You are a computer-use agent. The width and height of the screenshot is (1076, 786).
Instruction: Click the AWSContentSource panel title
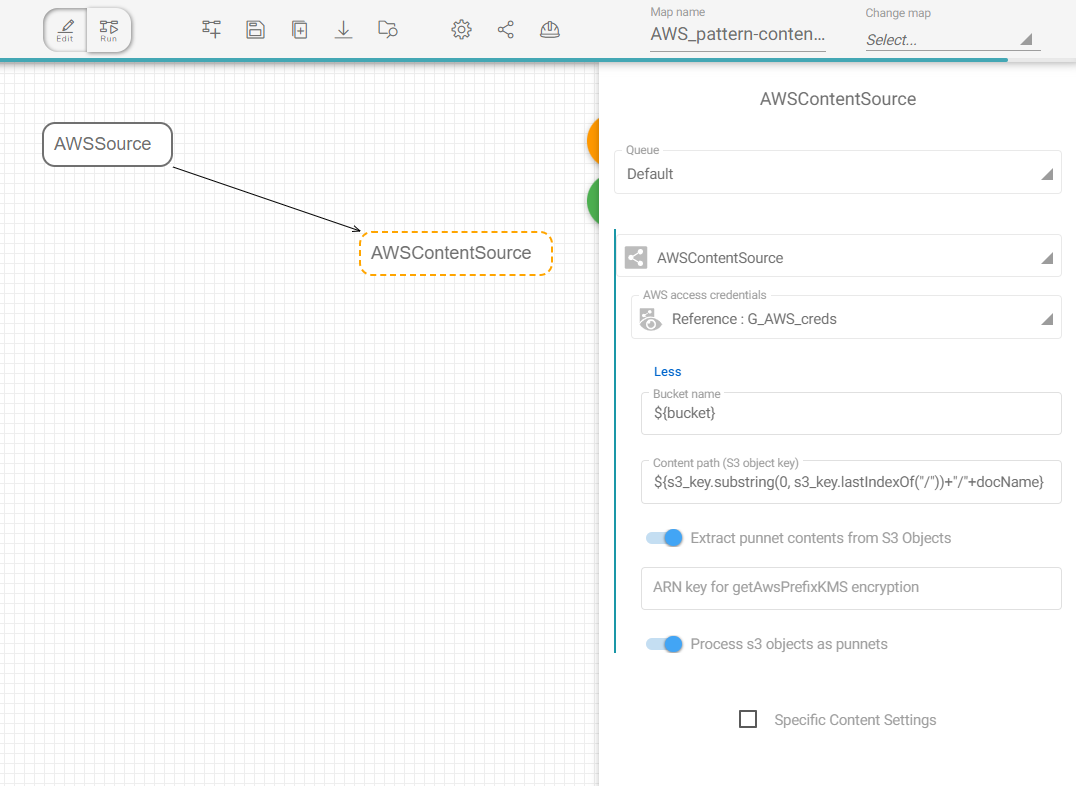pyautogui.click(x=837, y=99)
